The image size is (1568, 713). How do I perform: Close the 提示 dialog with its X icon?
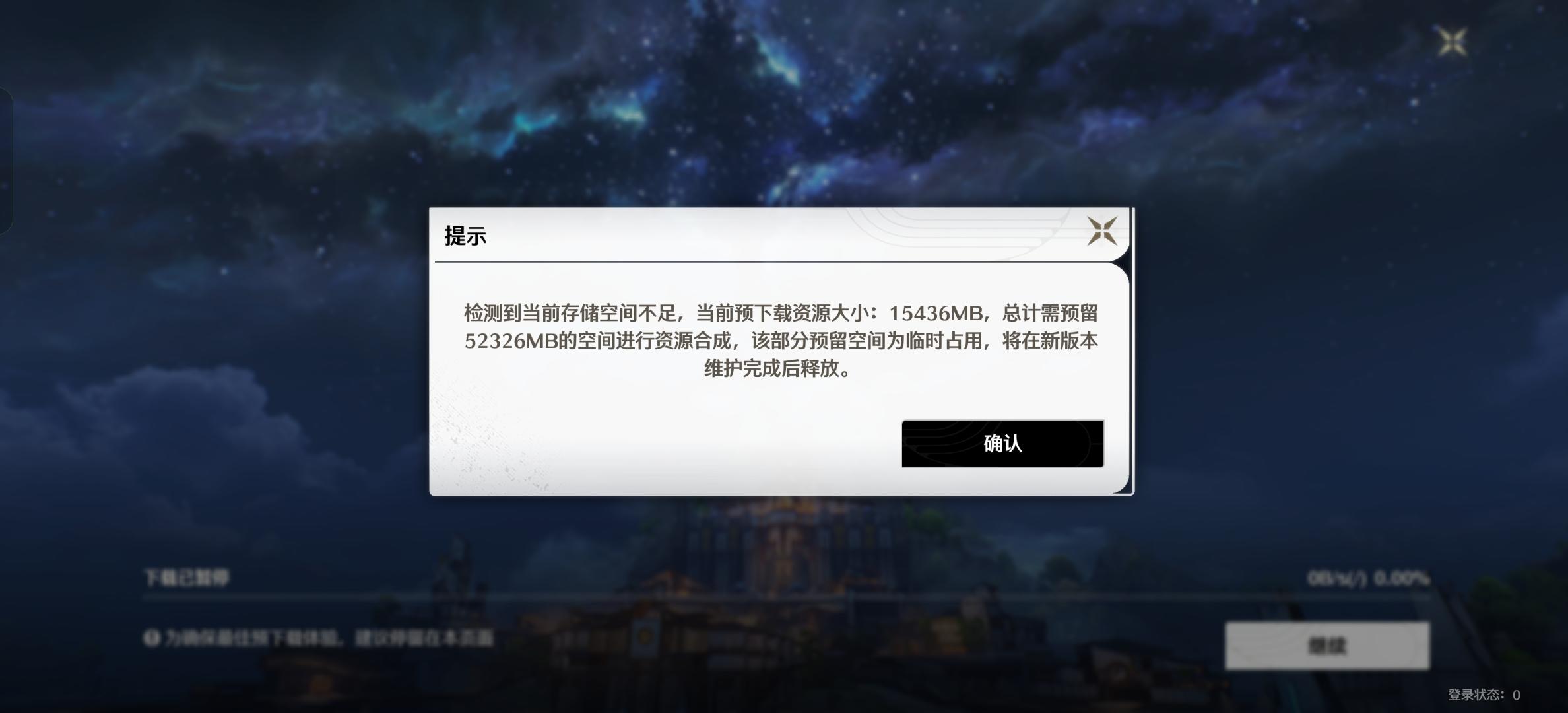pyautogui.click(x=1102, y=231)
